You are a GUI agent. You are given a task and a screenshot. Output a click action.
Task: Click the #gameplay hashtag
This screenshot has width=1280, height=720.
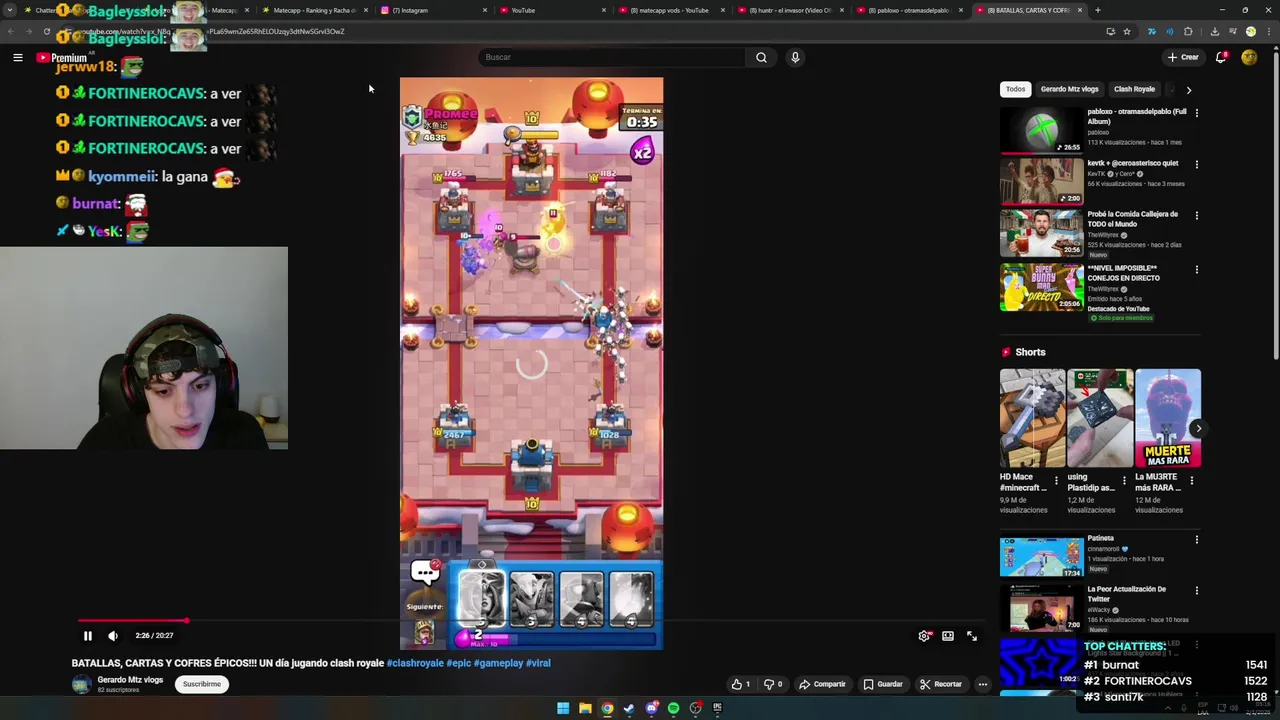point(498,663)
